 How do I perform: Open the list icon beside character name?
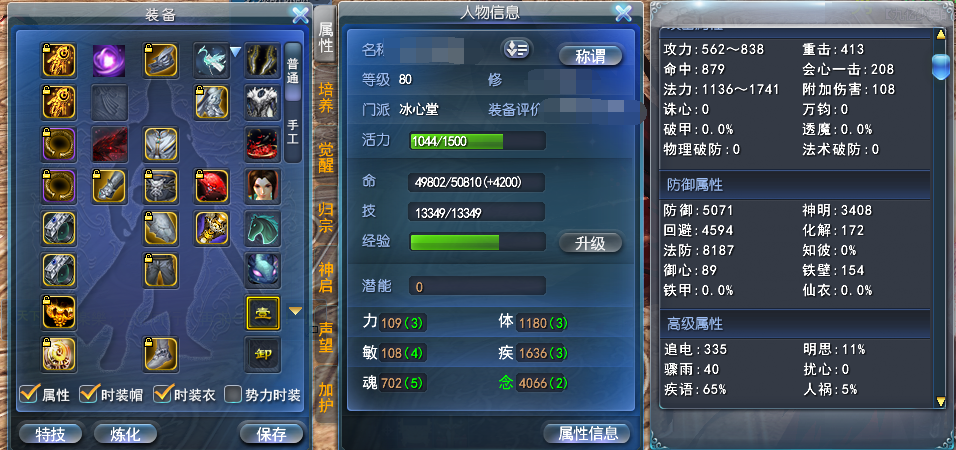pos(516,50)
